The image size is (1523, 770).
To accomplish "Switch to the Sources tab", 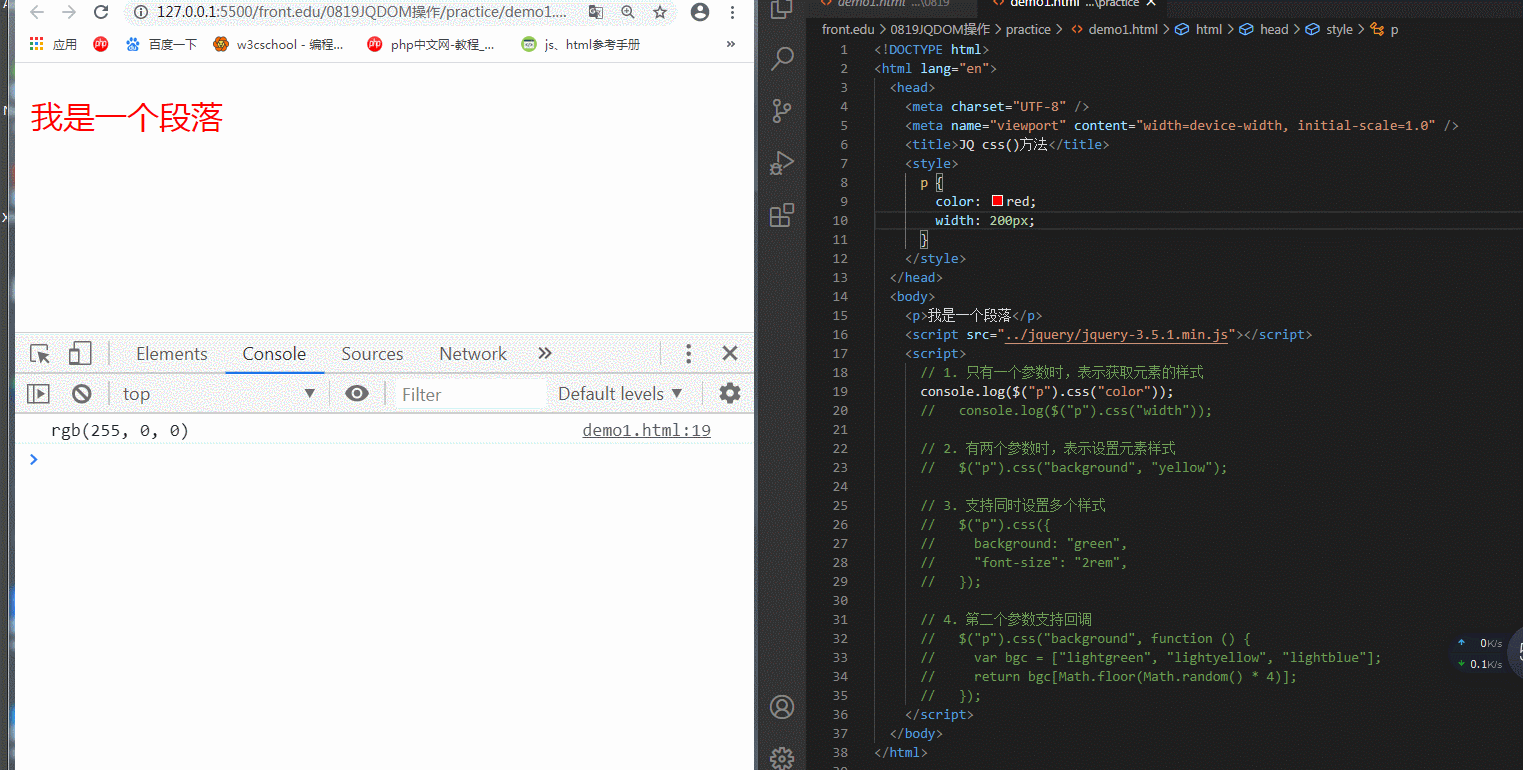I will pos(372,354).
